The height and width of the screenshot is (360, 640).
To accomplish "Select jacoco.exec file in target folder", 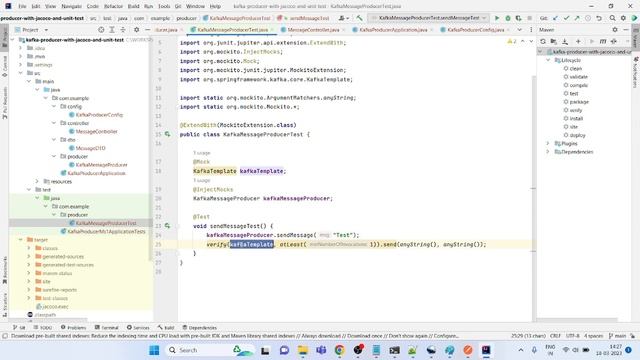I will pyautogui.click(x=55, y=306).
